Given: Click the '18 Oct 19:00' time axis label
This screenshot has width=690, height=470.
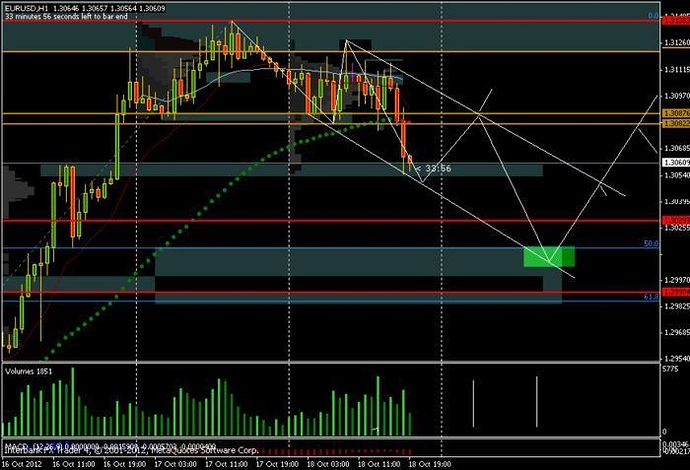Looking at the screenshot, I should tap(430, 464).
